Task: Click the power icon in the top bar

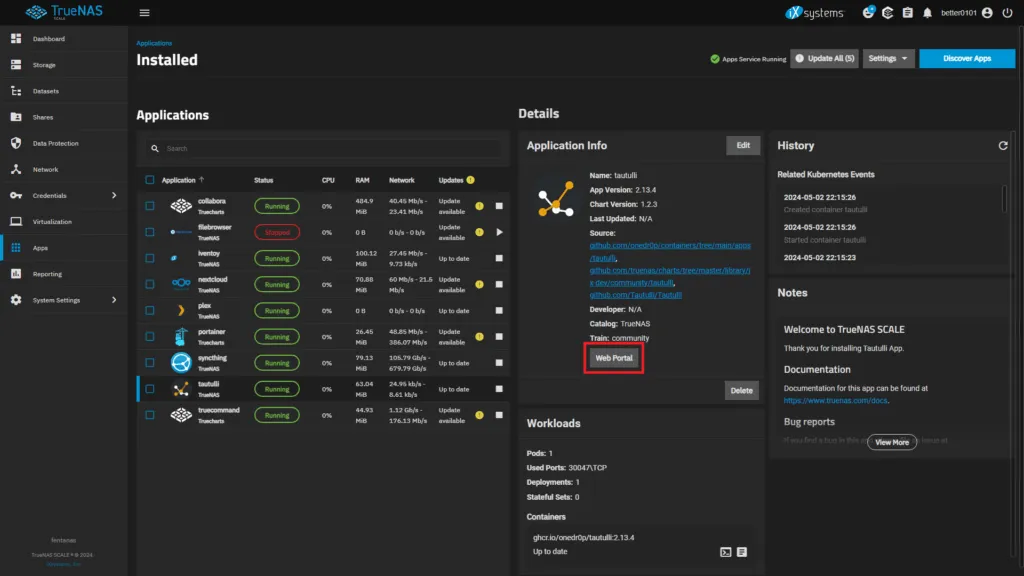Action: (x=1007, y=13)
